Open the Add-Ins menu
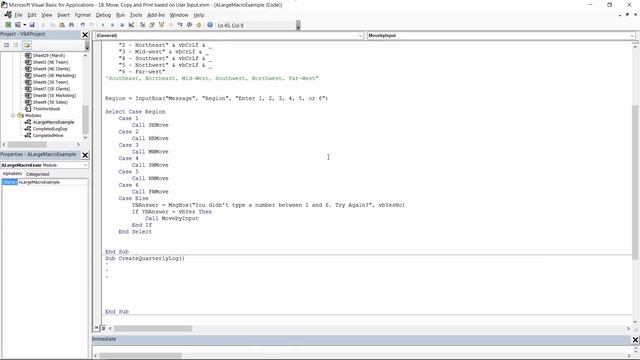This screenshot has width=640, height=360. click(x=156, y=15)
